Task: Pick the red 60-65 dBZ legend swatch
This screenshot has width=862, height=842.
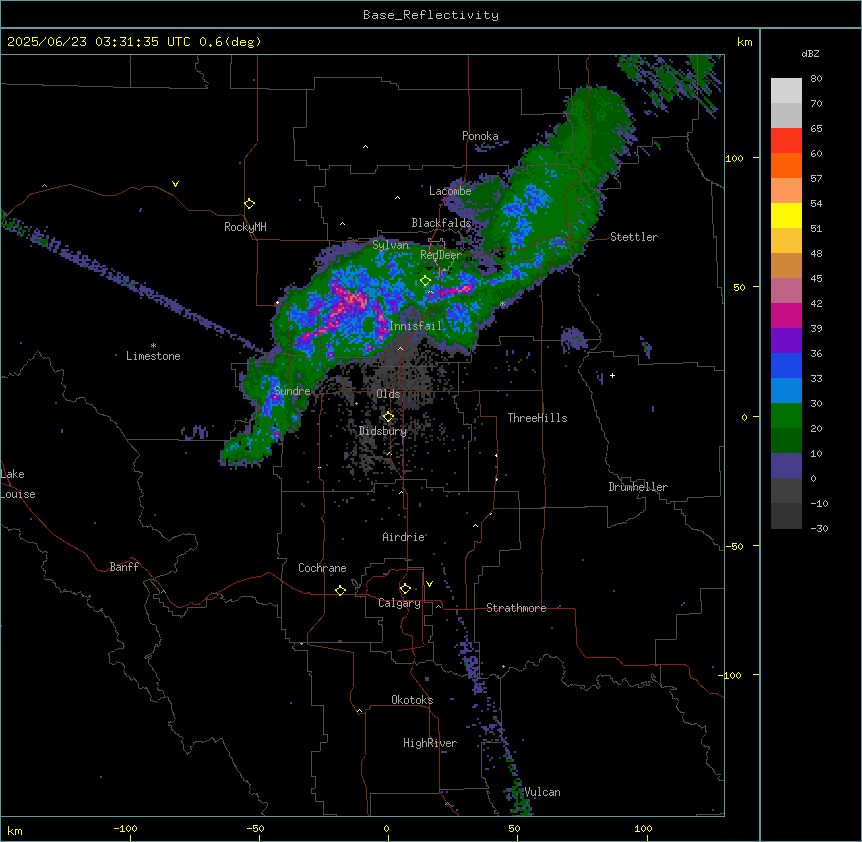Action: 786,141
